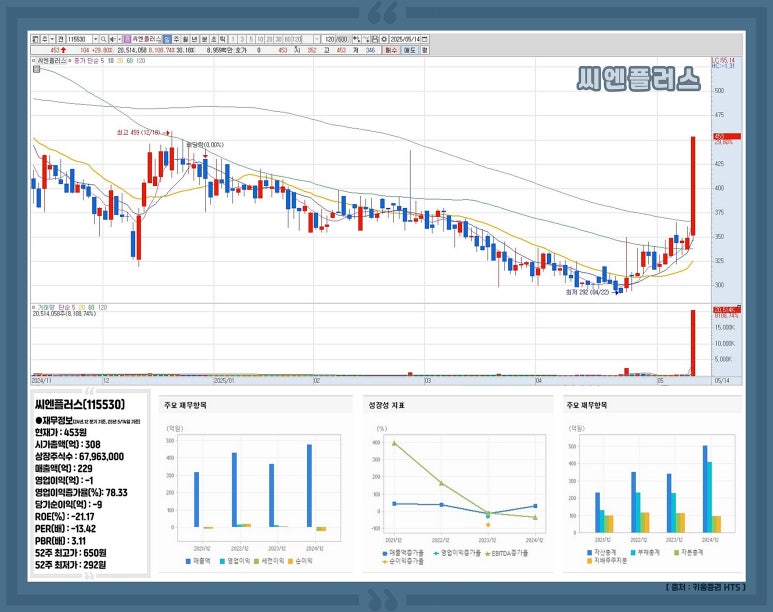
Task: Click the stock code input field 115530
Action: pos(80,39)
